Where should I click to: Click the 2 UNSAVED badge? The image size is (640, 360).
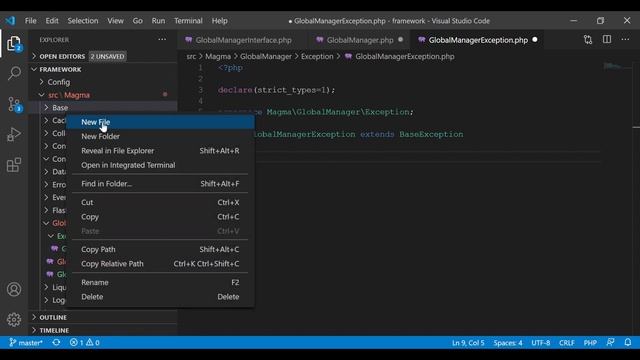(x=107, y=56)
